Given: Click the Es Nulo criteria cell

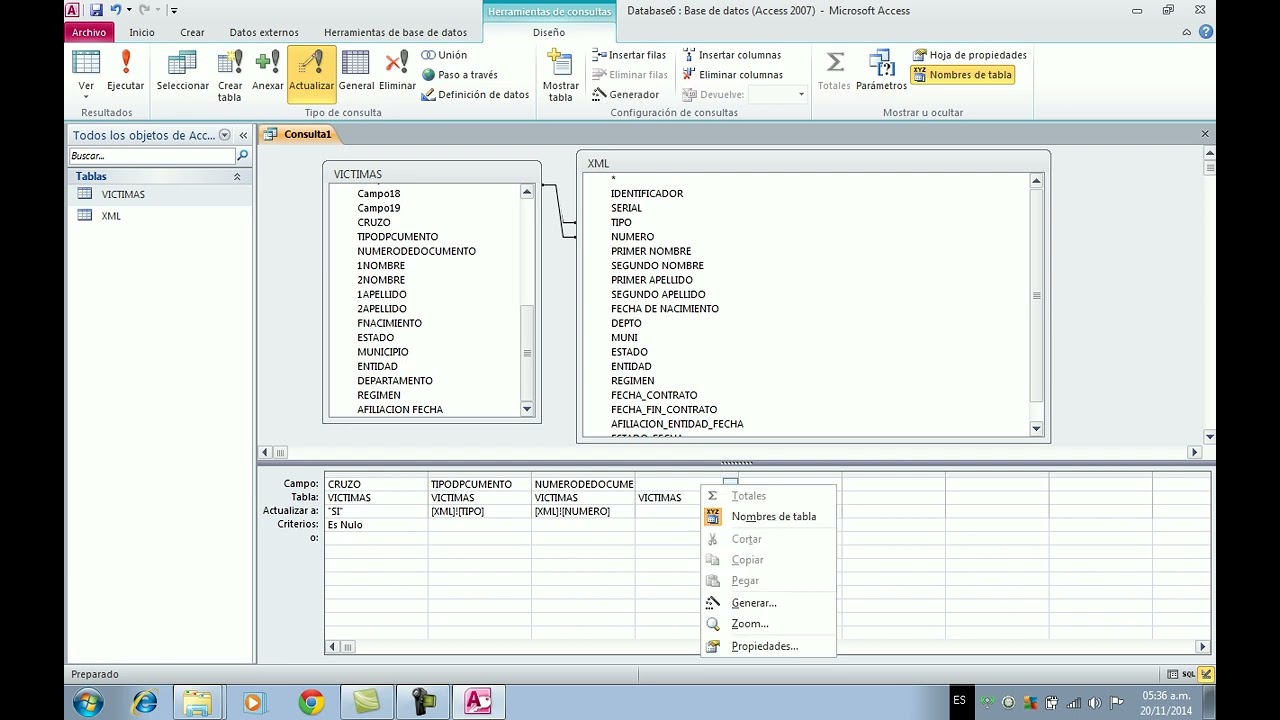Looking at the screenshot, I should click(x=376, y=524).
